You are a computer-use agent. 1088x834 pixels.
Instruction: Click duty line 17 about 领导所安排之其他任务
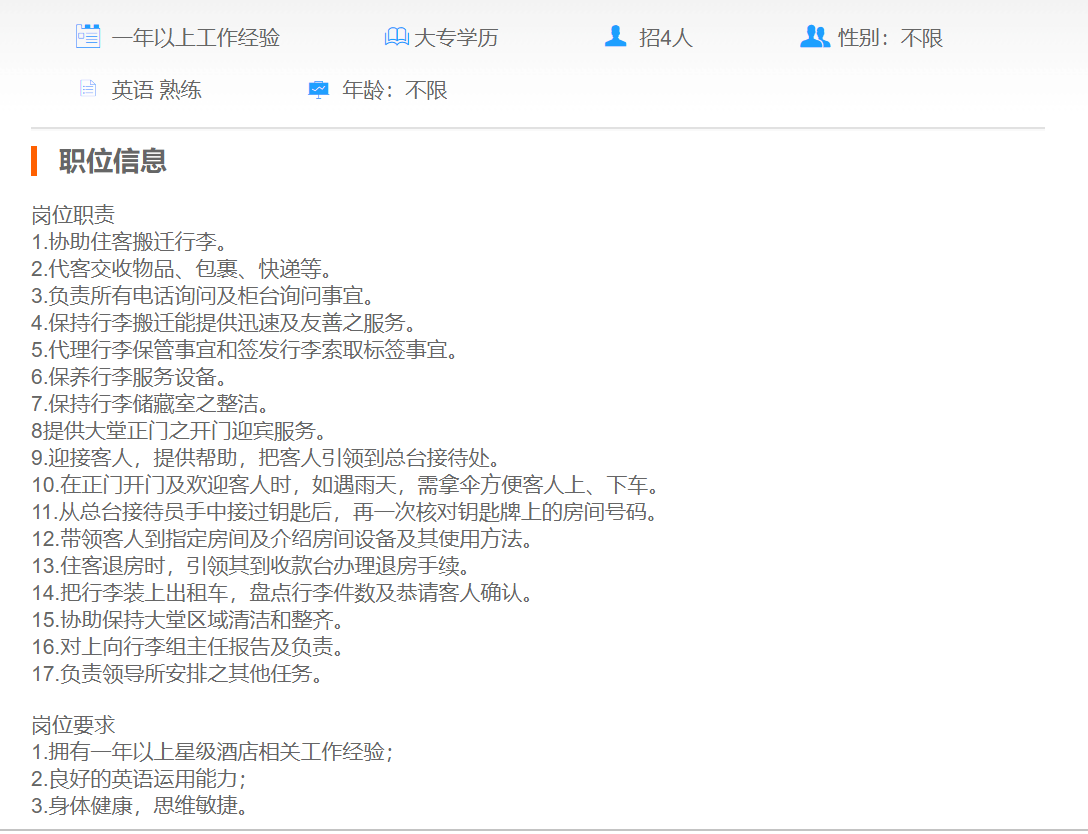177,674
